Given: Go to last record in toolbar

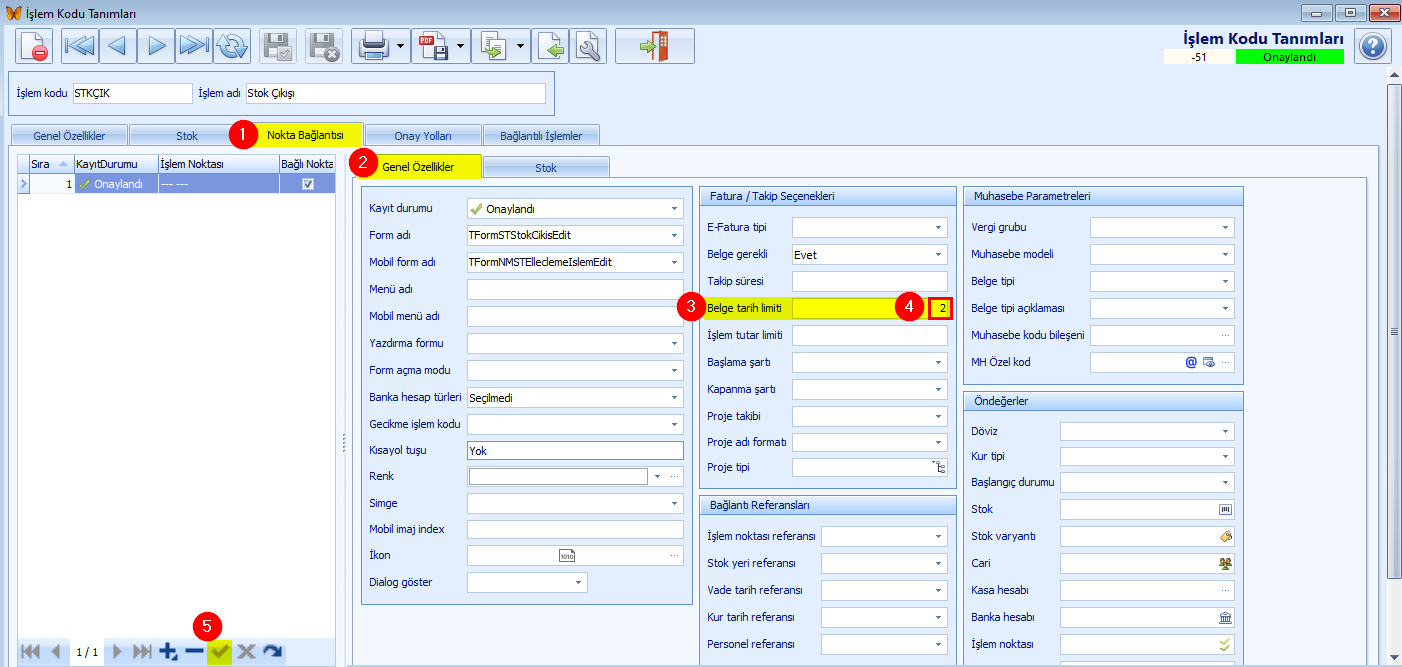Looking at the screenshot, I should (x=194, y=47).
